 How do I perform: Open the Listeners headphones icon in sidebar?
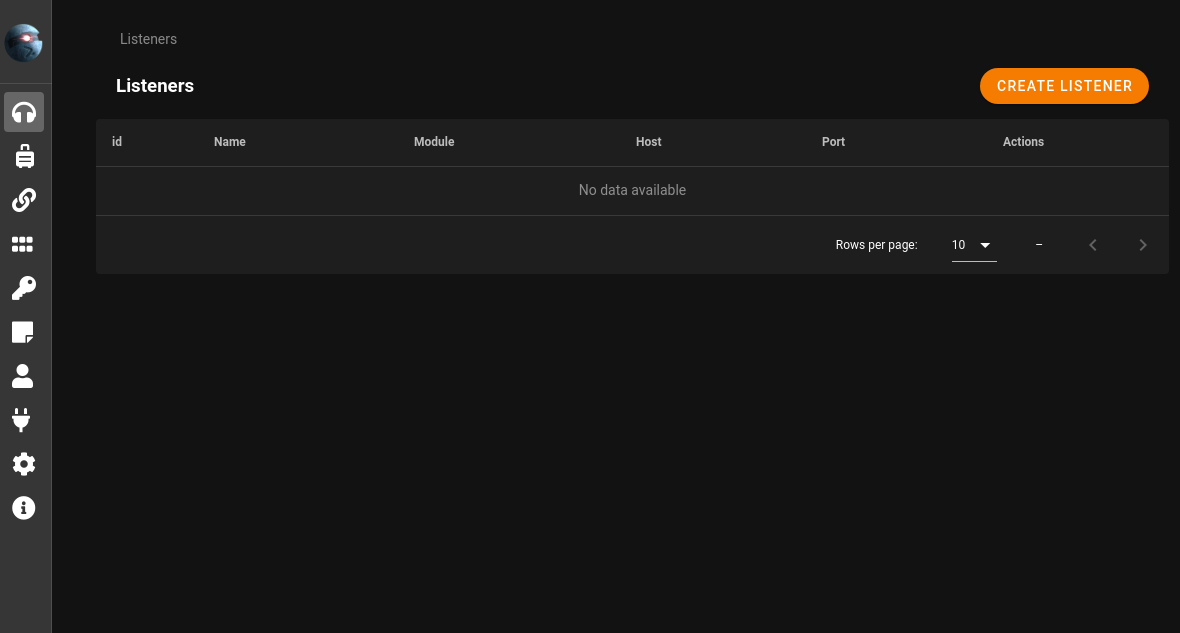tap(24, 112)
